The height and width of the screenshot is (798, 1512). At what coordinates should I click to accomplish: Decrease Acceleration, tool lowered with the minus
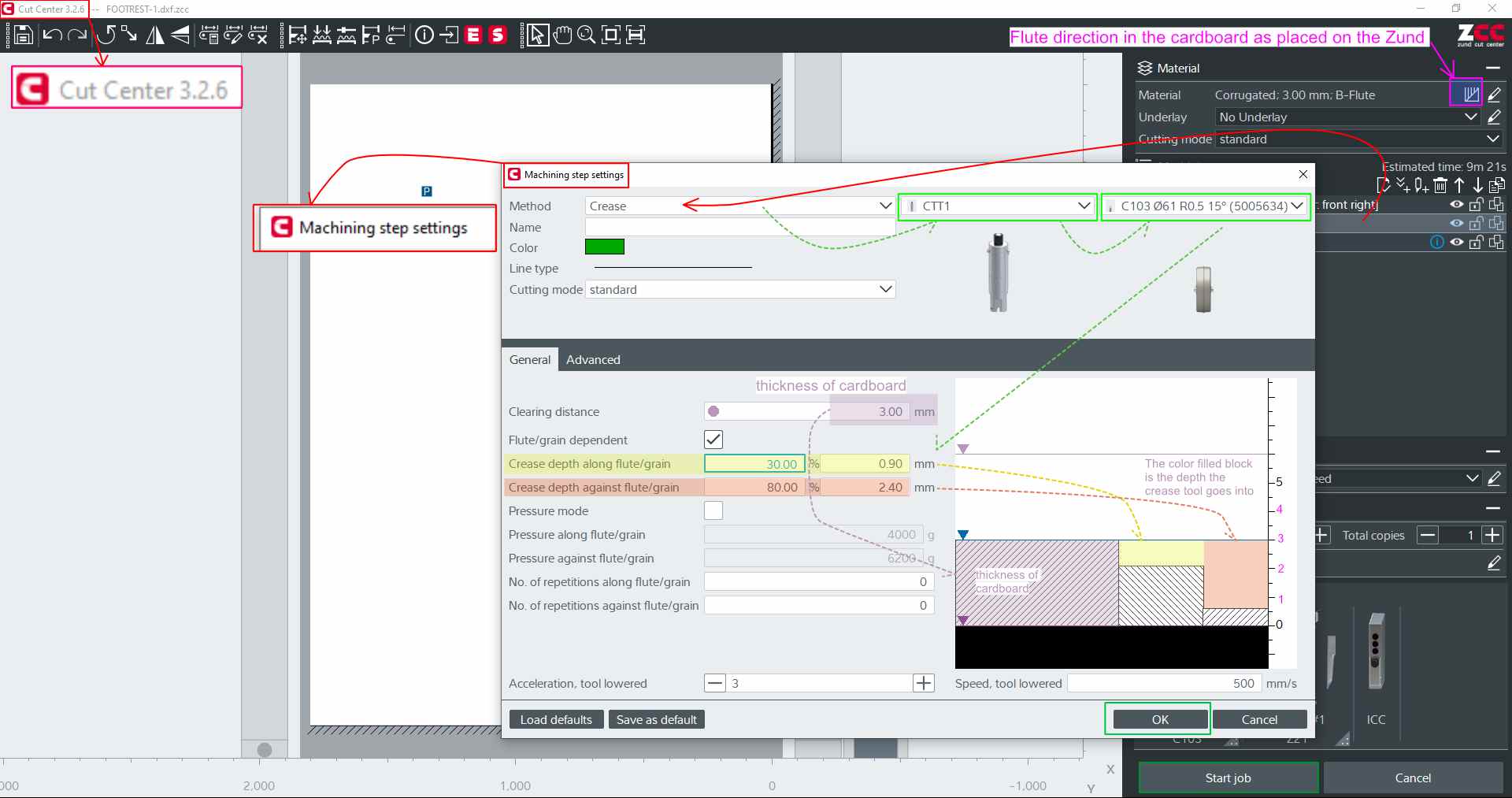point(714,683)
